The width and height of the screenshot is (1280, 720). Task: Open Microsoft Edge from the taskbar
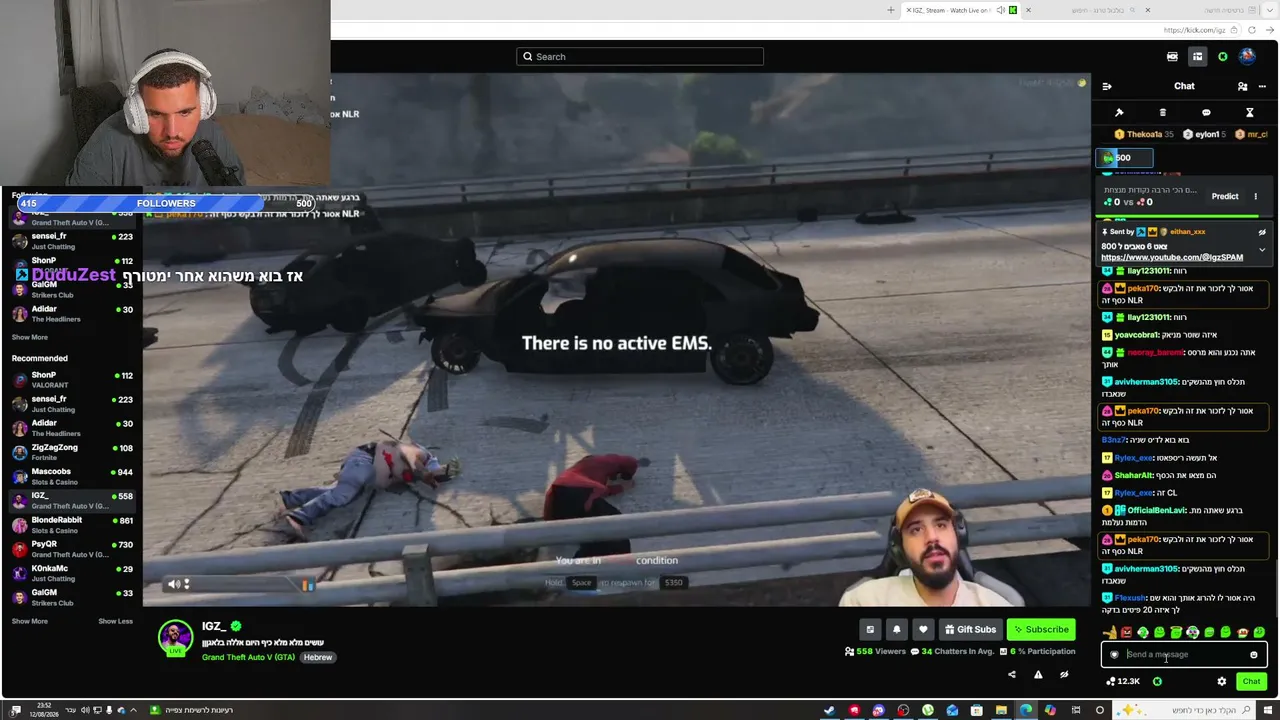coord(1026,710)
